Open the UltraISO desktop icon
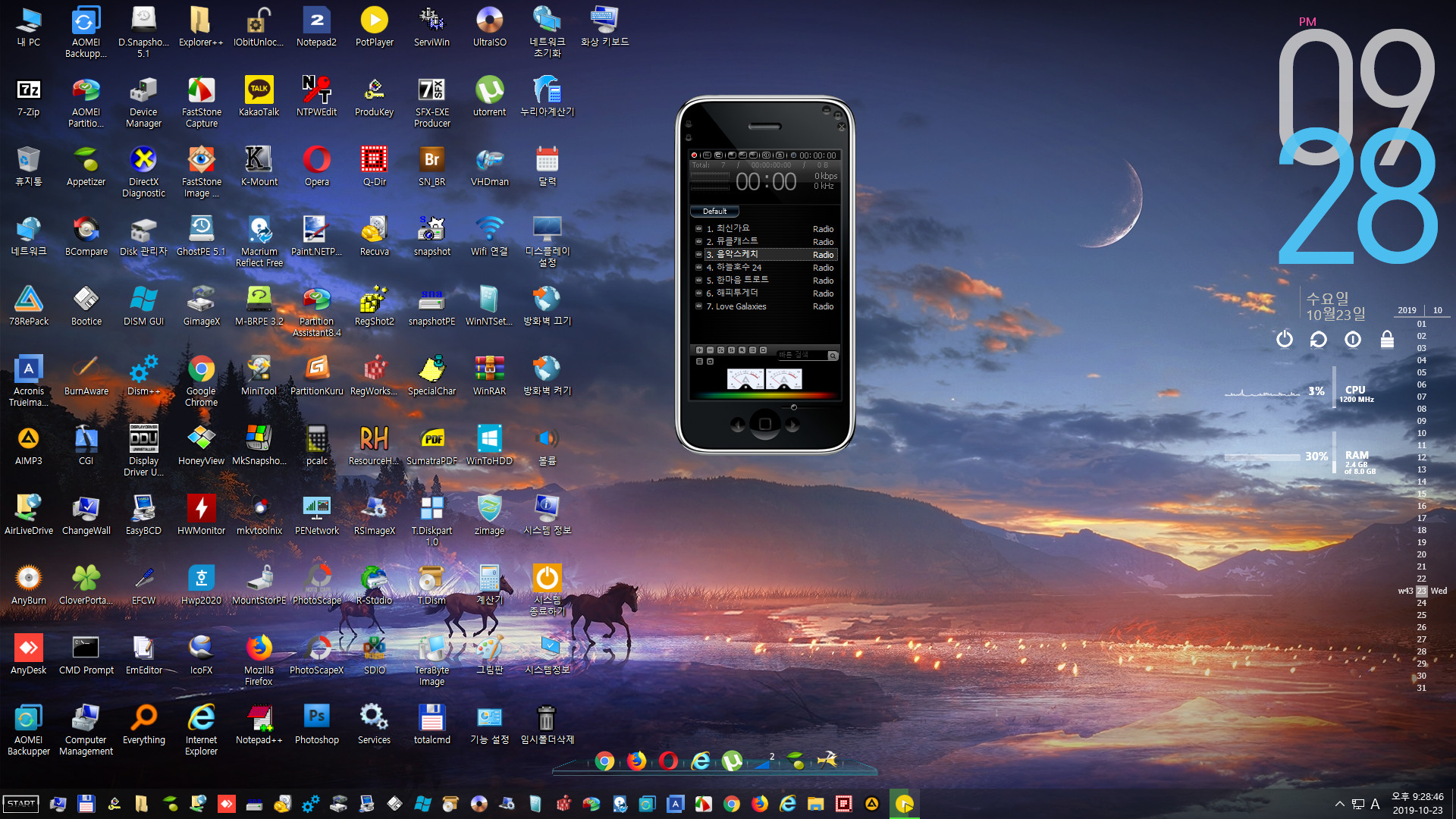Viewport: 1456px width, 819px height. point(490,27)
